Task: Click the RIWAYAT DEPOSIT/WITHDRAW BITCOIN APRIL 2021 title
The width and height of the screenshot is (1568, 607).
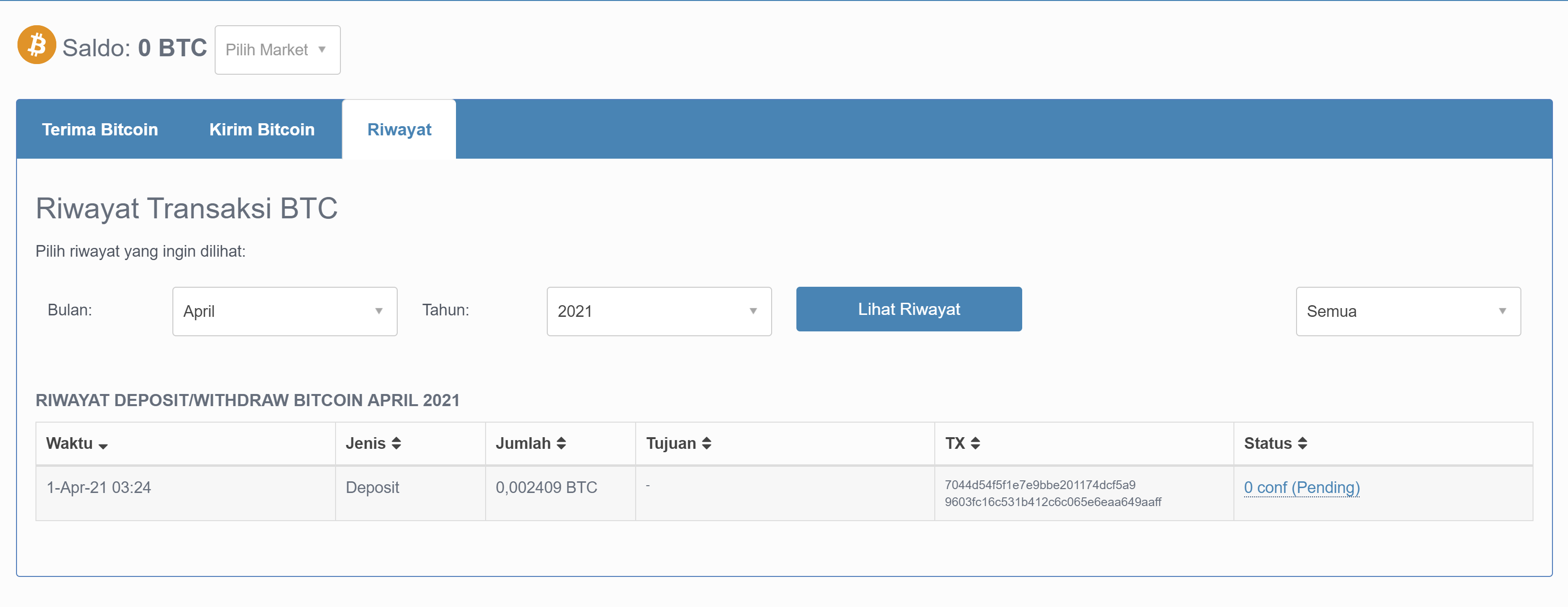Action: click(248, 400)
